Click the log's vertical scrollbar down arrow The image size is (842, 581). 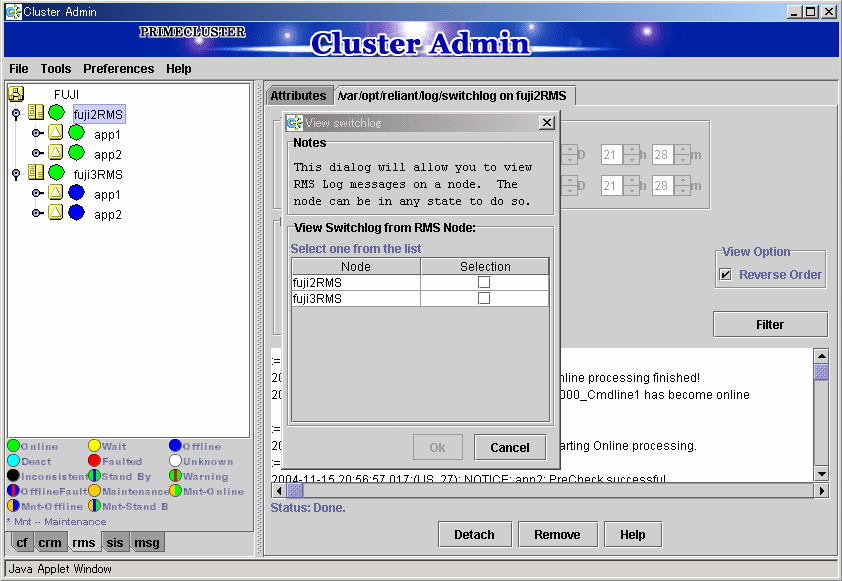tap(821, 473)
